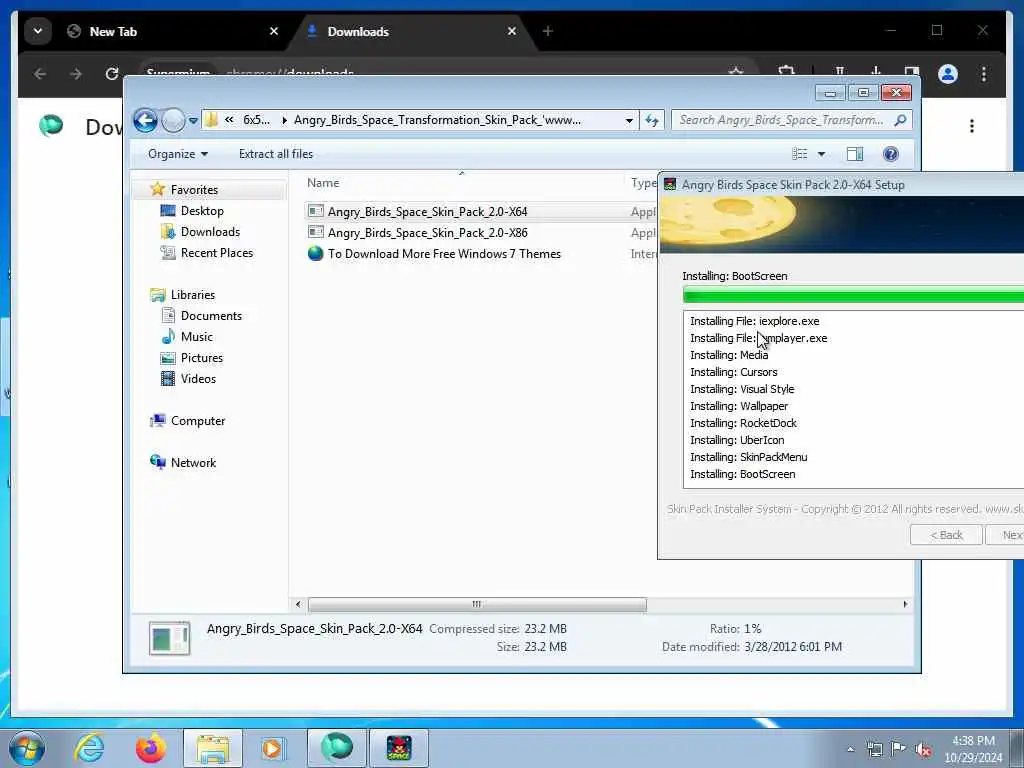Select Favorites in the navigation pane
Screen dimensions: 1024x768
click(x=194, y=190)
